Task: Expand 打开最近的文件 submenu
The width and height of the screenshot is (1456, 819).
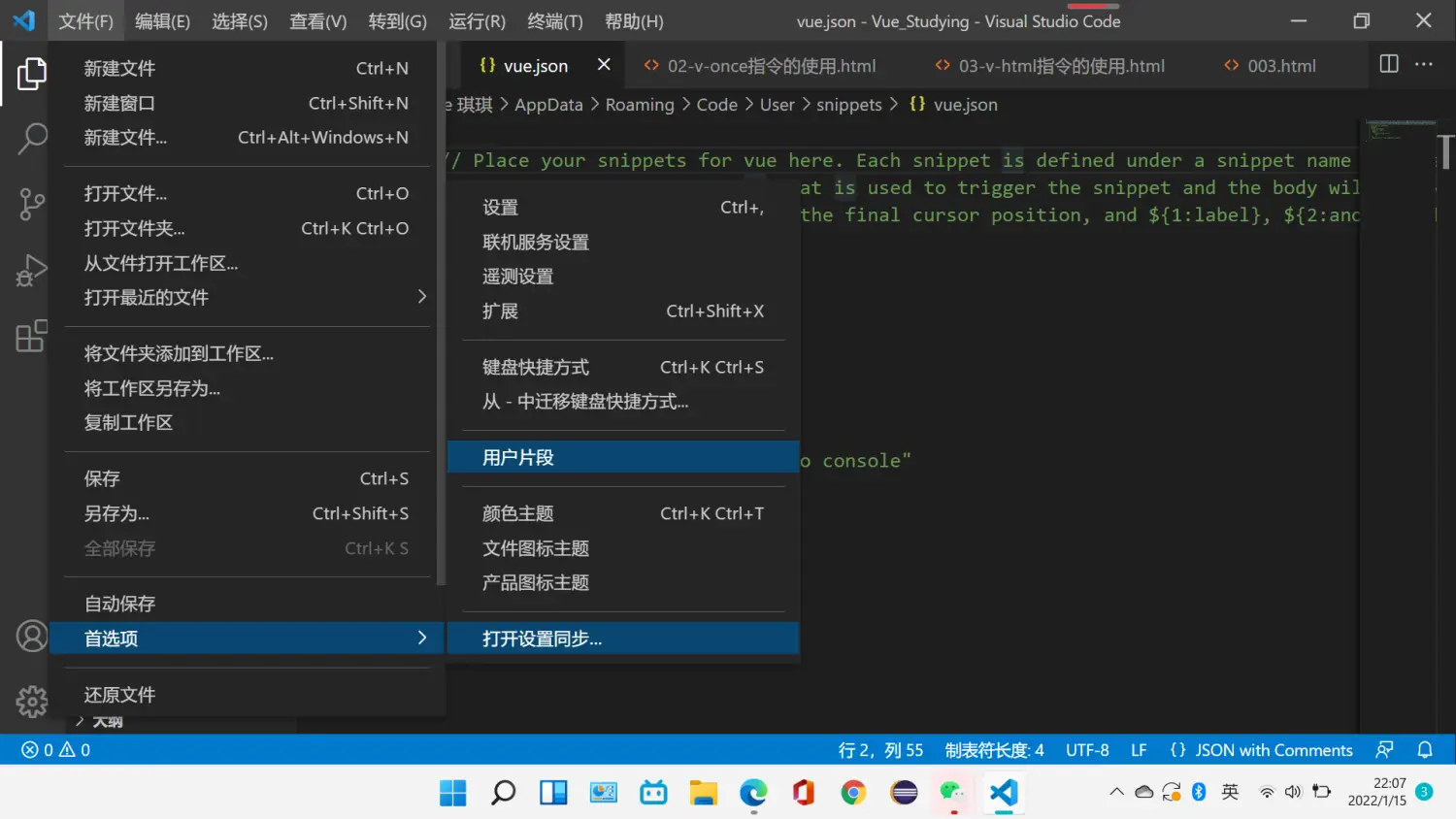Action: click(x=247, y=297)
